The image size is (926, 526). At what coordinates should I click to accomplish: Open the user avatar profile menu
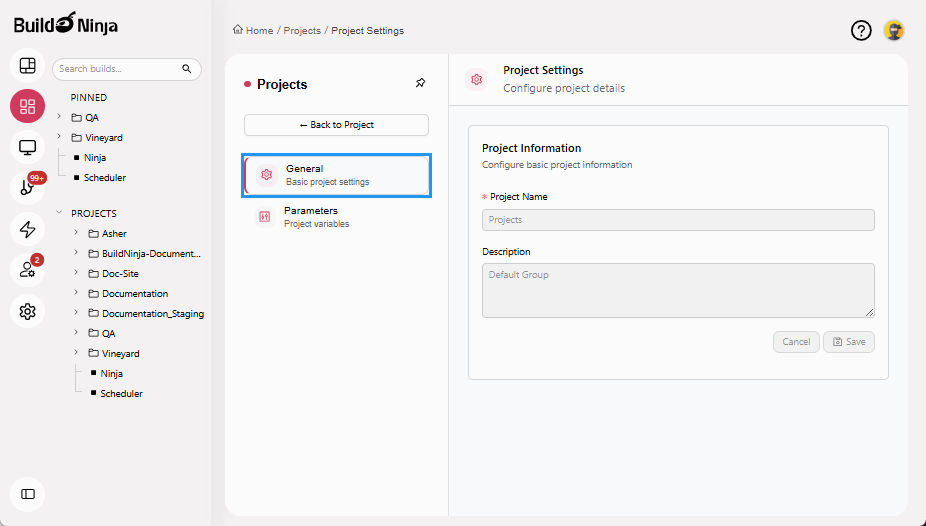[894, 30]
